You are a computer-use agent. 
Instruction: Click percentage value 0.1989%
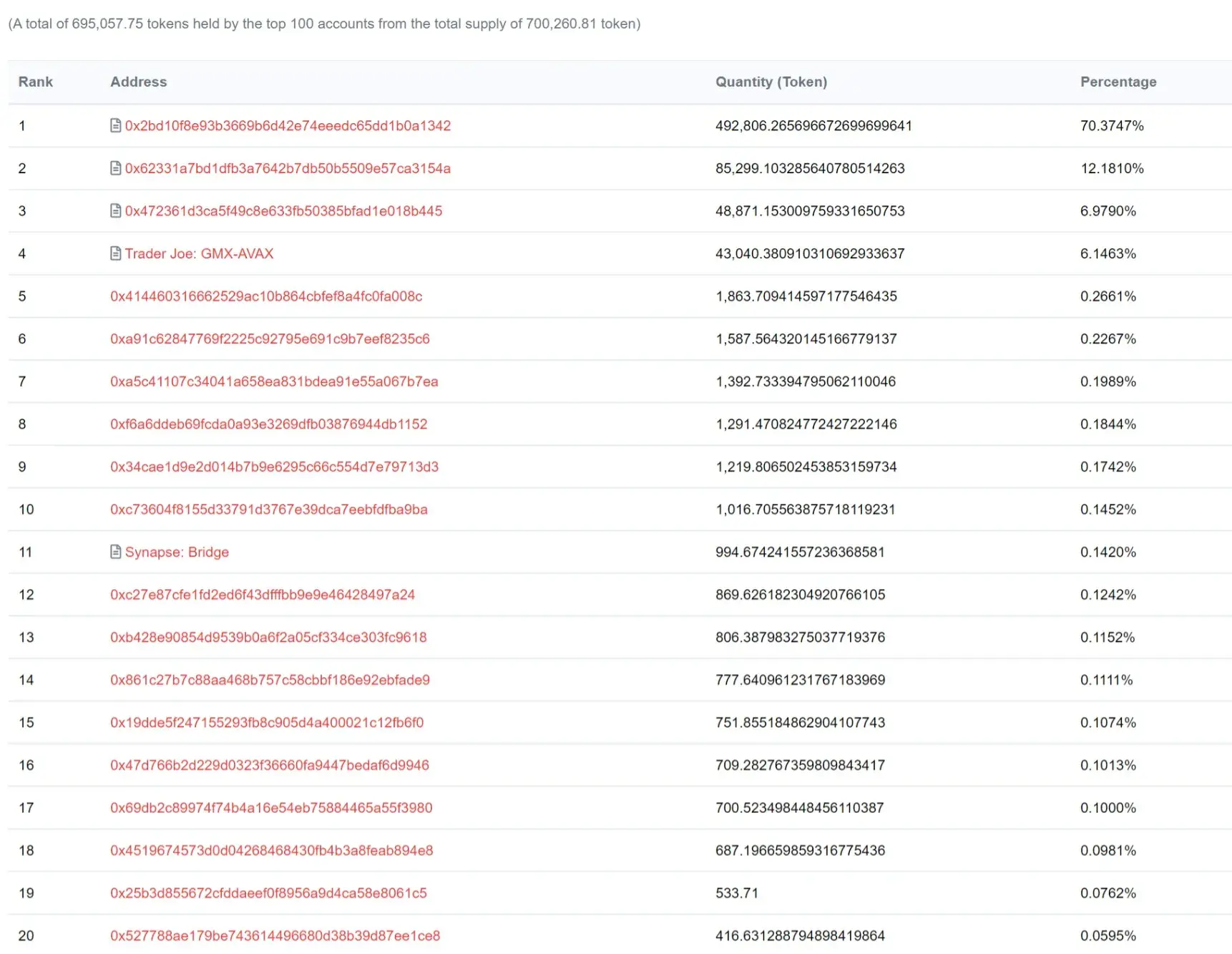[1108, 381]
